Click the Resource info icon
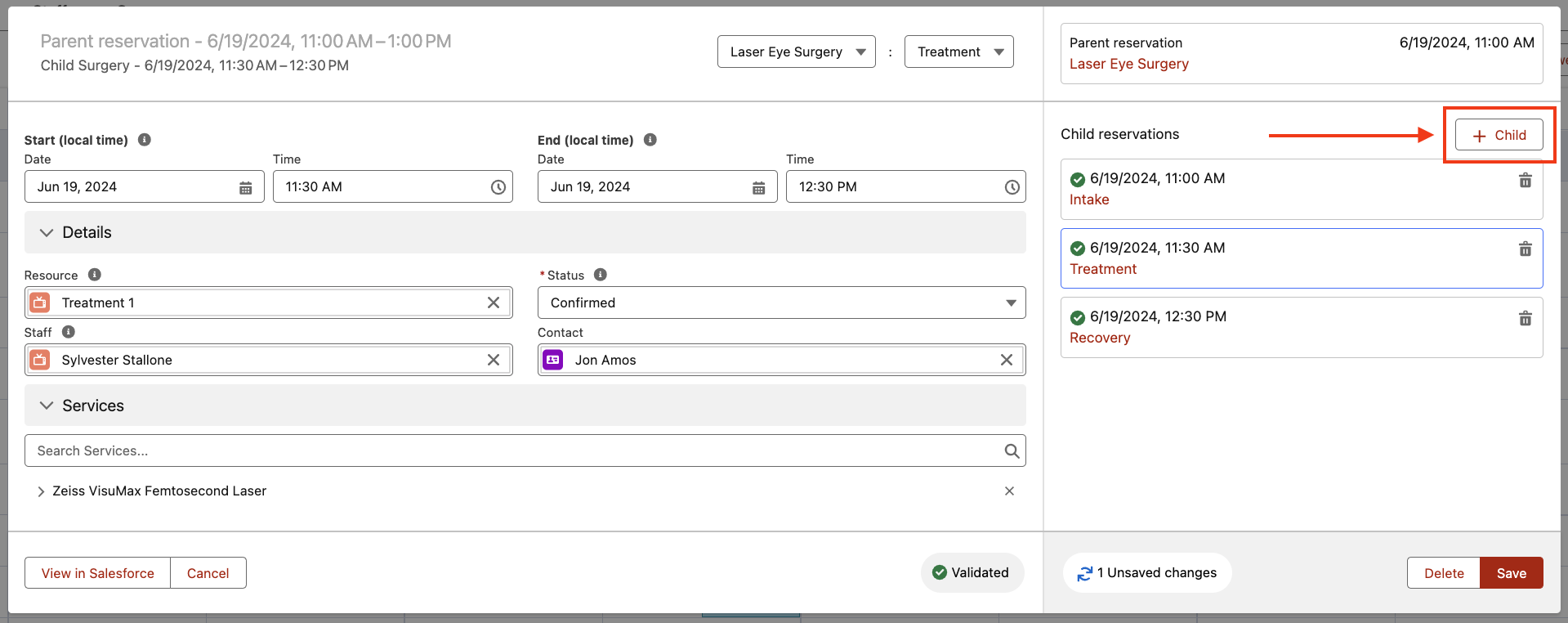Image resolution: width=1568 pixels, height=623 pixels. click(95, 275)
